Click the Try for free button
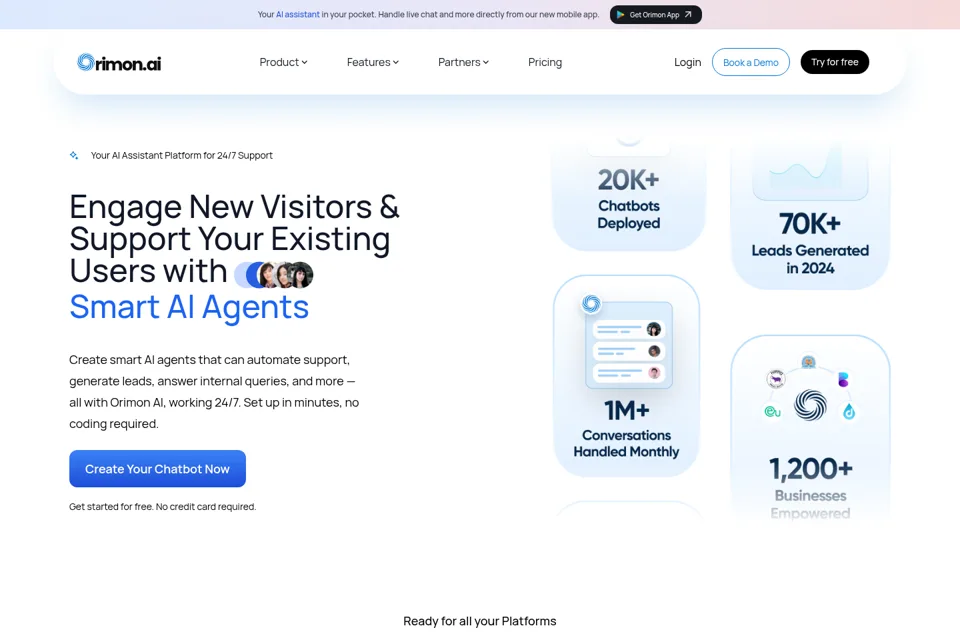This screenshot has width=960, height=640. click(834, 62)
